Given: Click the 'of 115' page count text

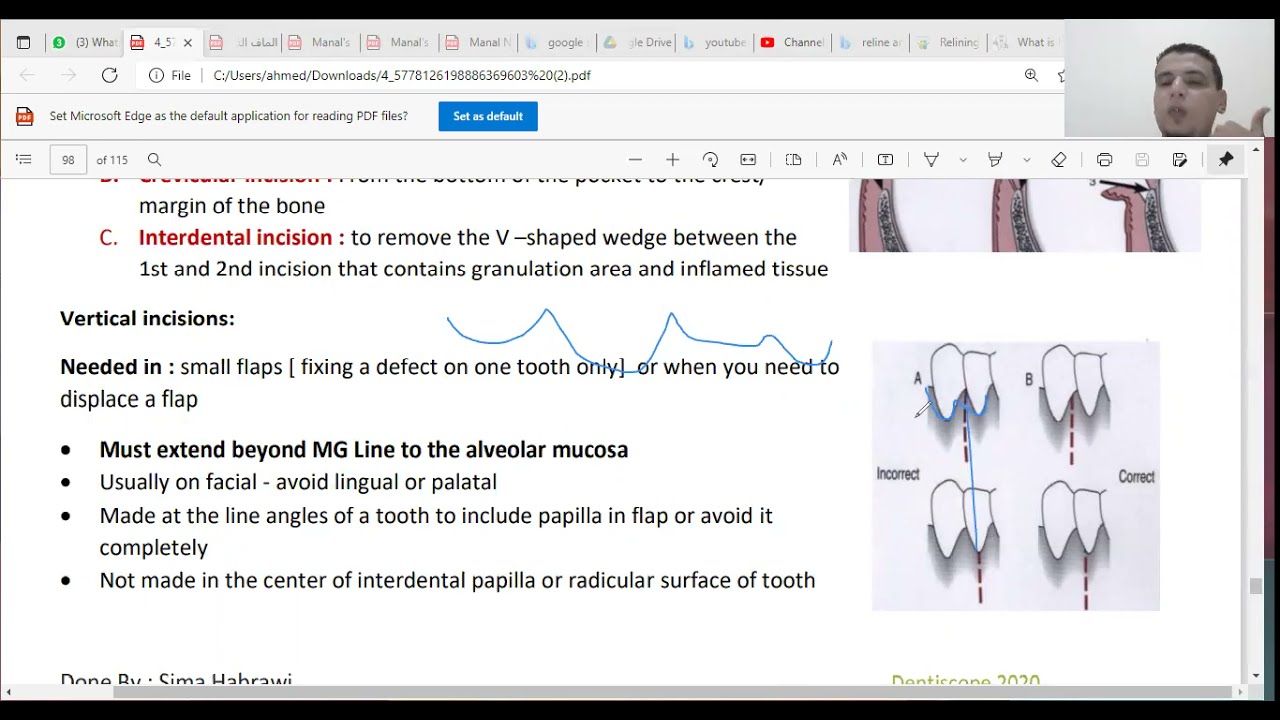Looking at the screenshot, I should pyautogui.click(x=112, y=160).
